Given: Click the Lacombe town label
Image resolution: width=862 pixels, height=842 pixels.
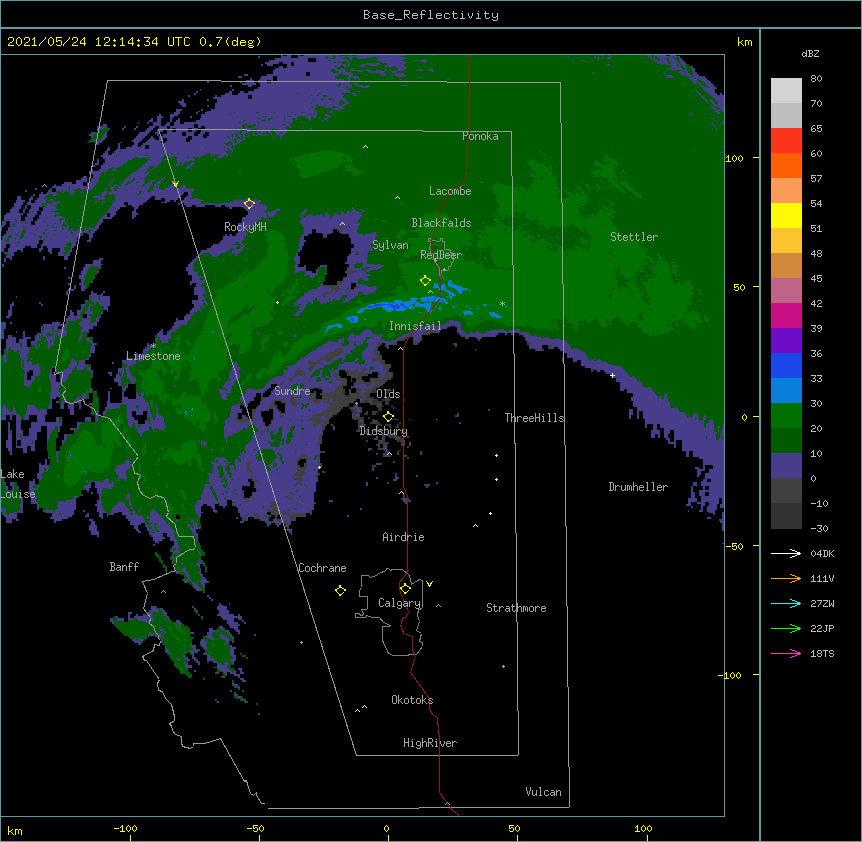Looking at the screenshot, I should coord(450,191).
